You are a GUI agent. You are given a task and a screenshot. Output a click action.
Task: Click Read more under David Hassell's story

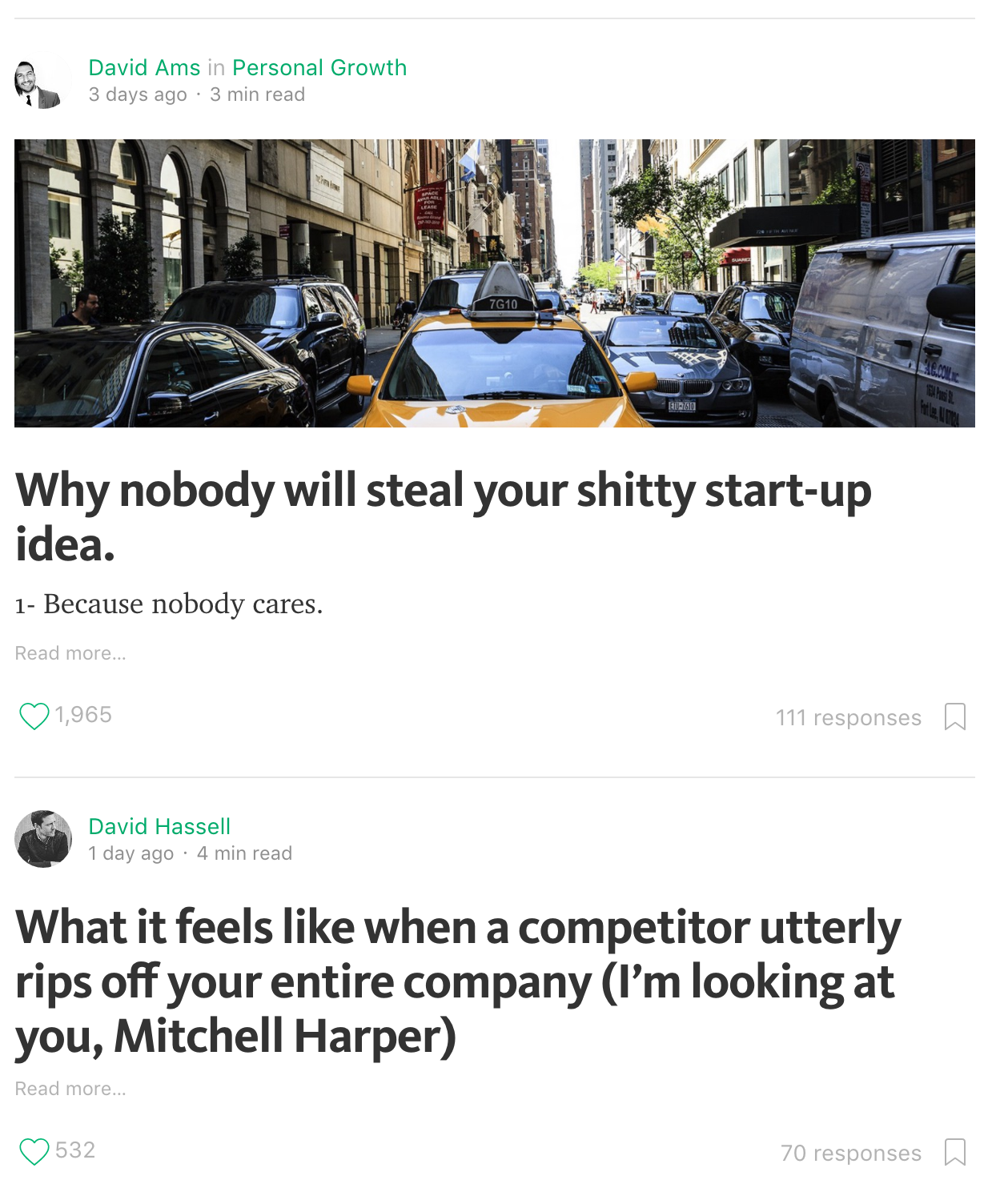point(70,1089)
